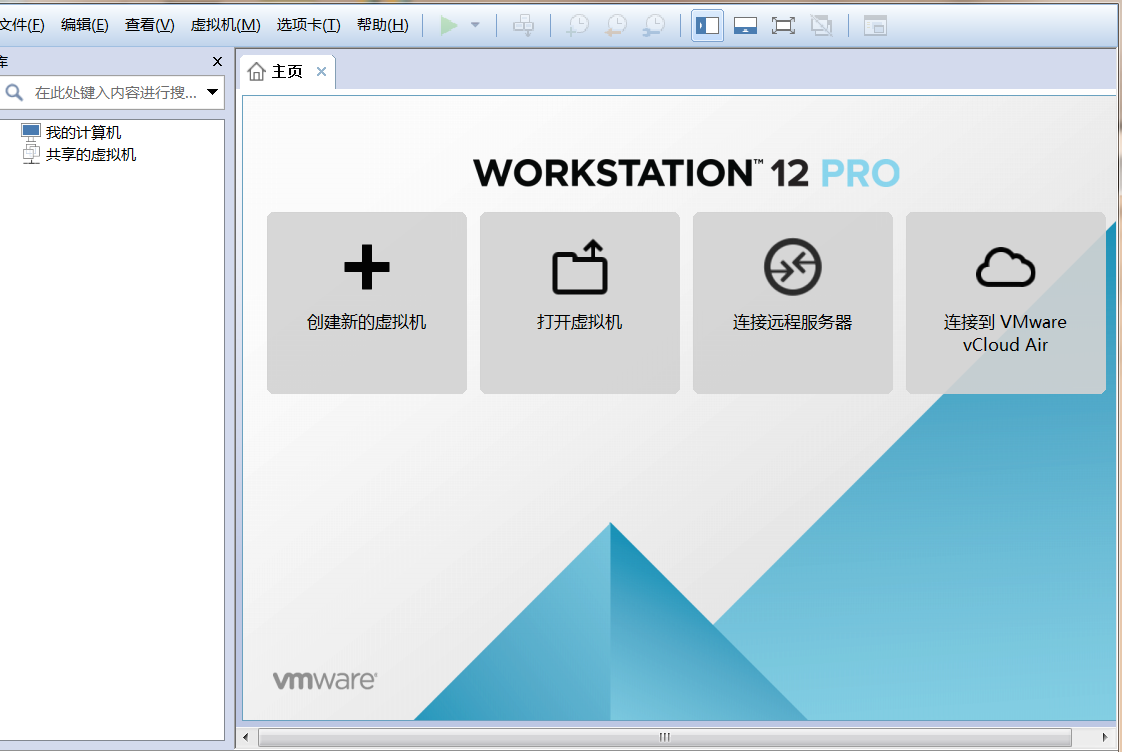Screen dimensions: 1122x752
Task: Click the remote server arrows icon
Action: [793, 267]
